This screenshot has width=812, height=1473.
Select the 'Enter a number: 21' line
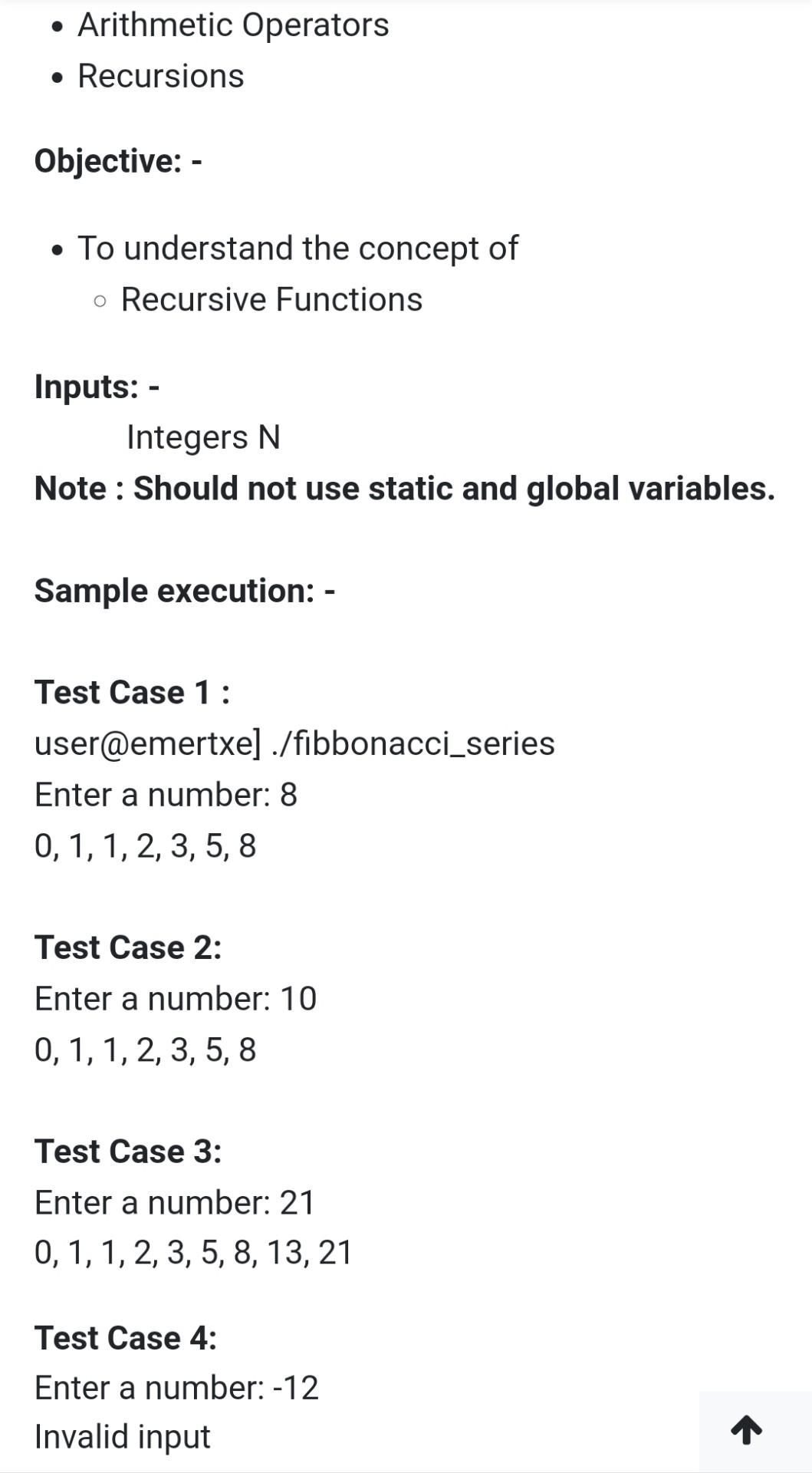click(175, 1202)
